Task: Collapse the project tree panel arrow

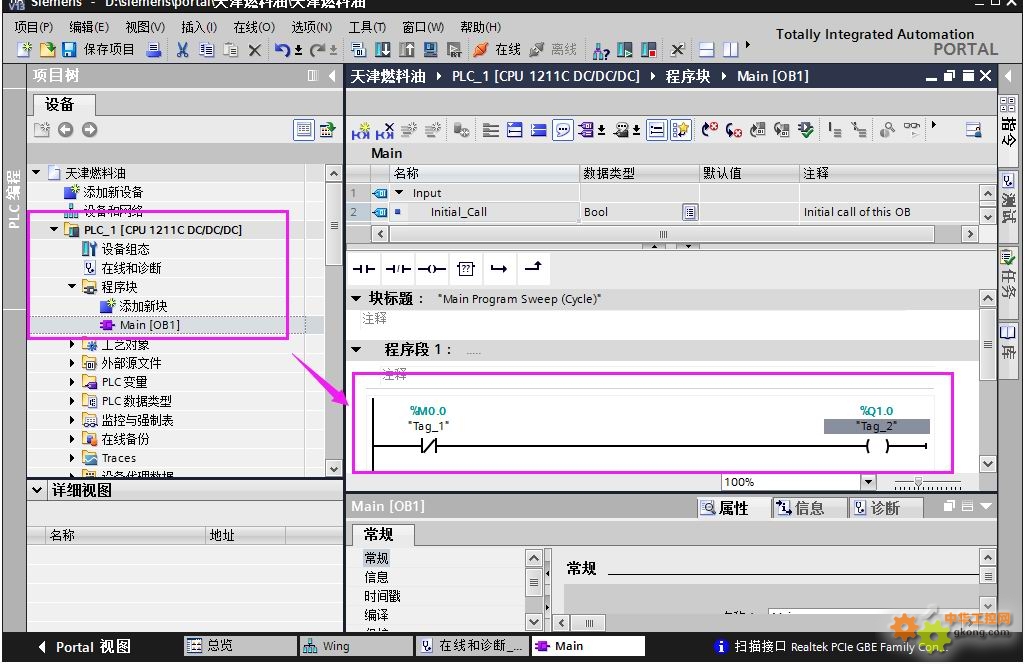Action: [332, 76]
